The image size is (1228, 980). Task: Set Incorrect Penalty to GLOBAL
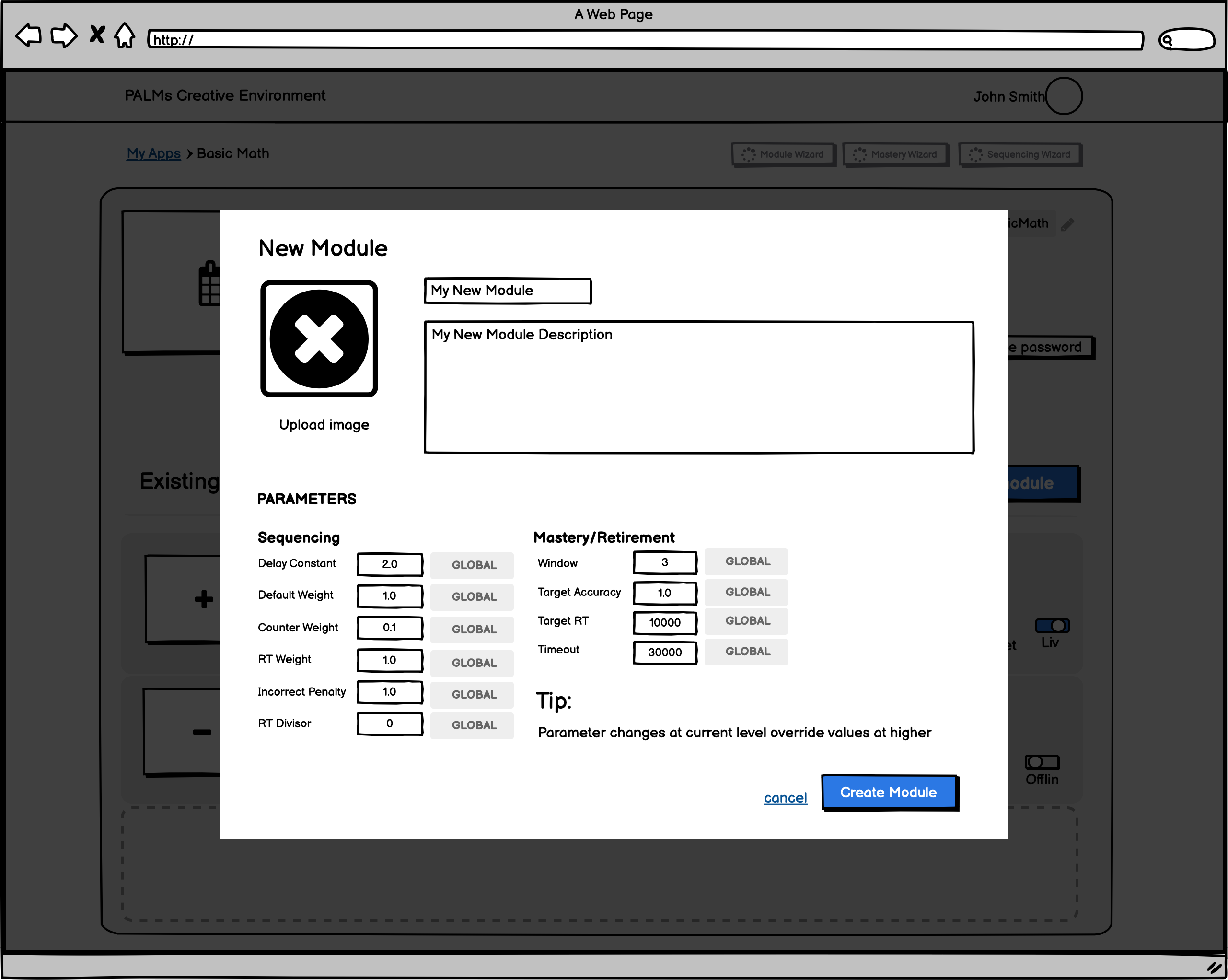pos(472,695)
